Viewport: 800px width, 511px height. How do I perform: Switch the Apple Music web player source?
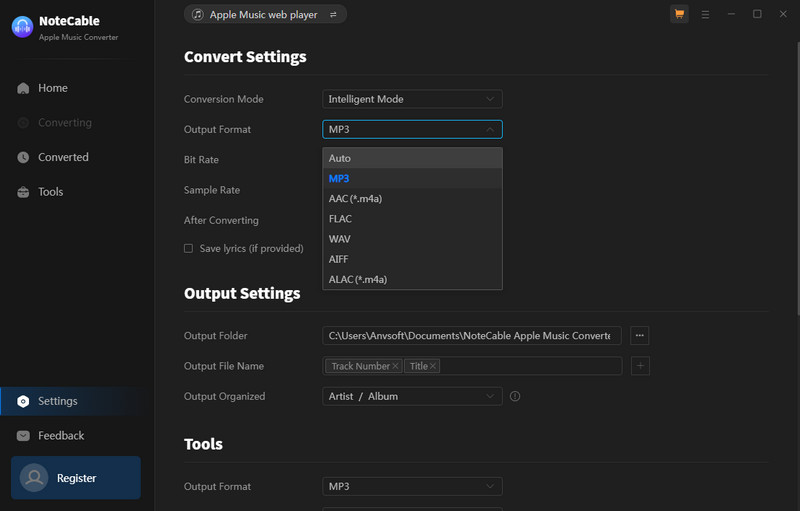tap(265, 14)
